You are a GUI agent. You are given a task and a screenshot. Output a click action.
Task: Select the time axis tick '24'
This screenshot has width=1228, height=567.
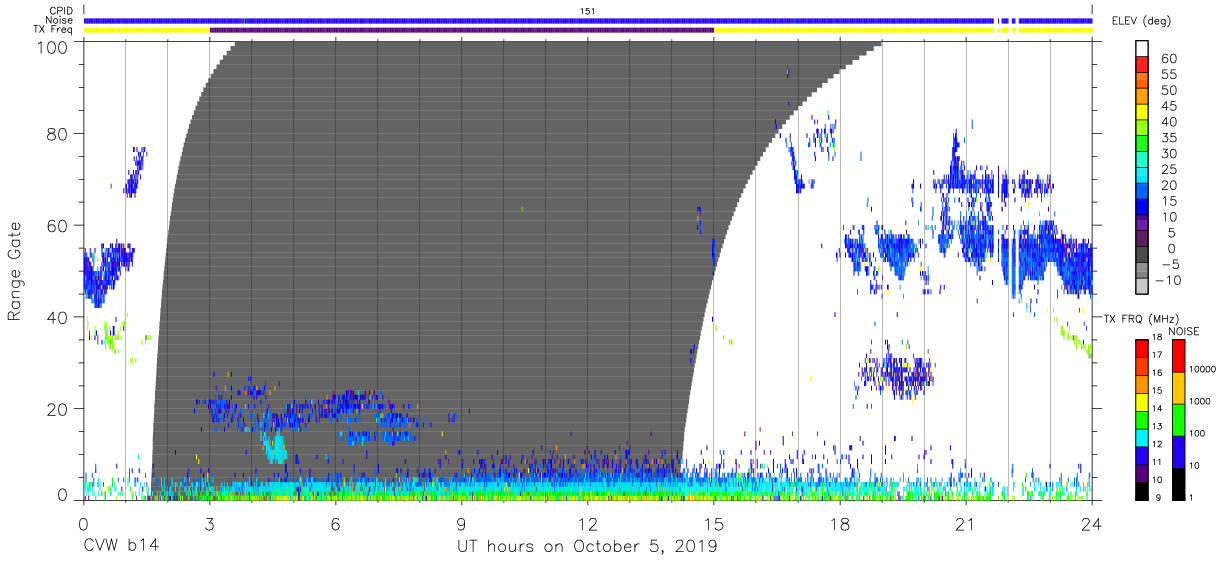(x=1092, y=524)
